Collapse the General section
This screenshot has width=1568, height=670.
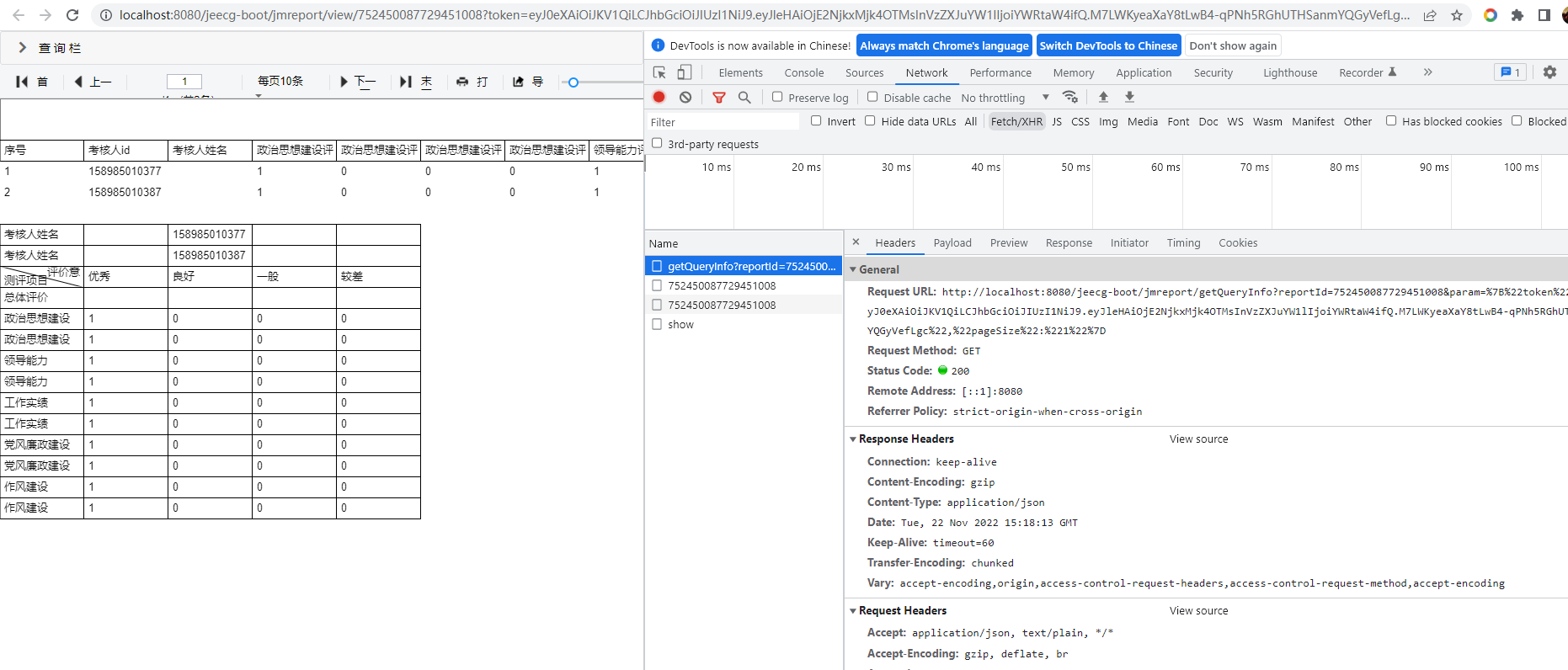click(x=853, y=269)
